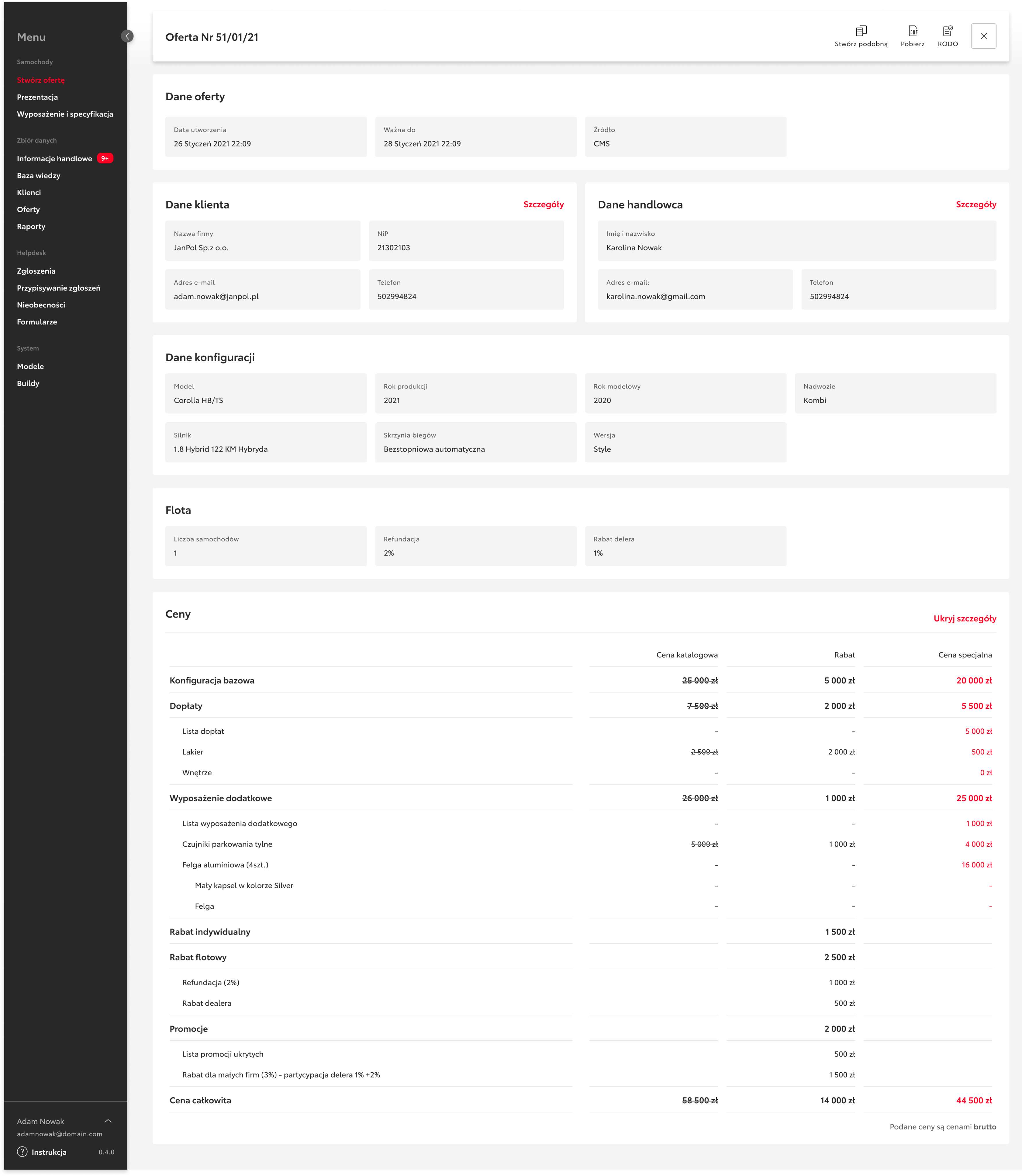Click the Stwórz podobną copy icon
1022x1176 pixels.
coord(861,31)
